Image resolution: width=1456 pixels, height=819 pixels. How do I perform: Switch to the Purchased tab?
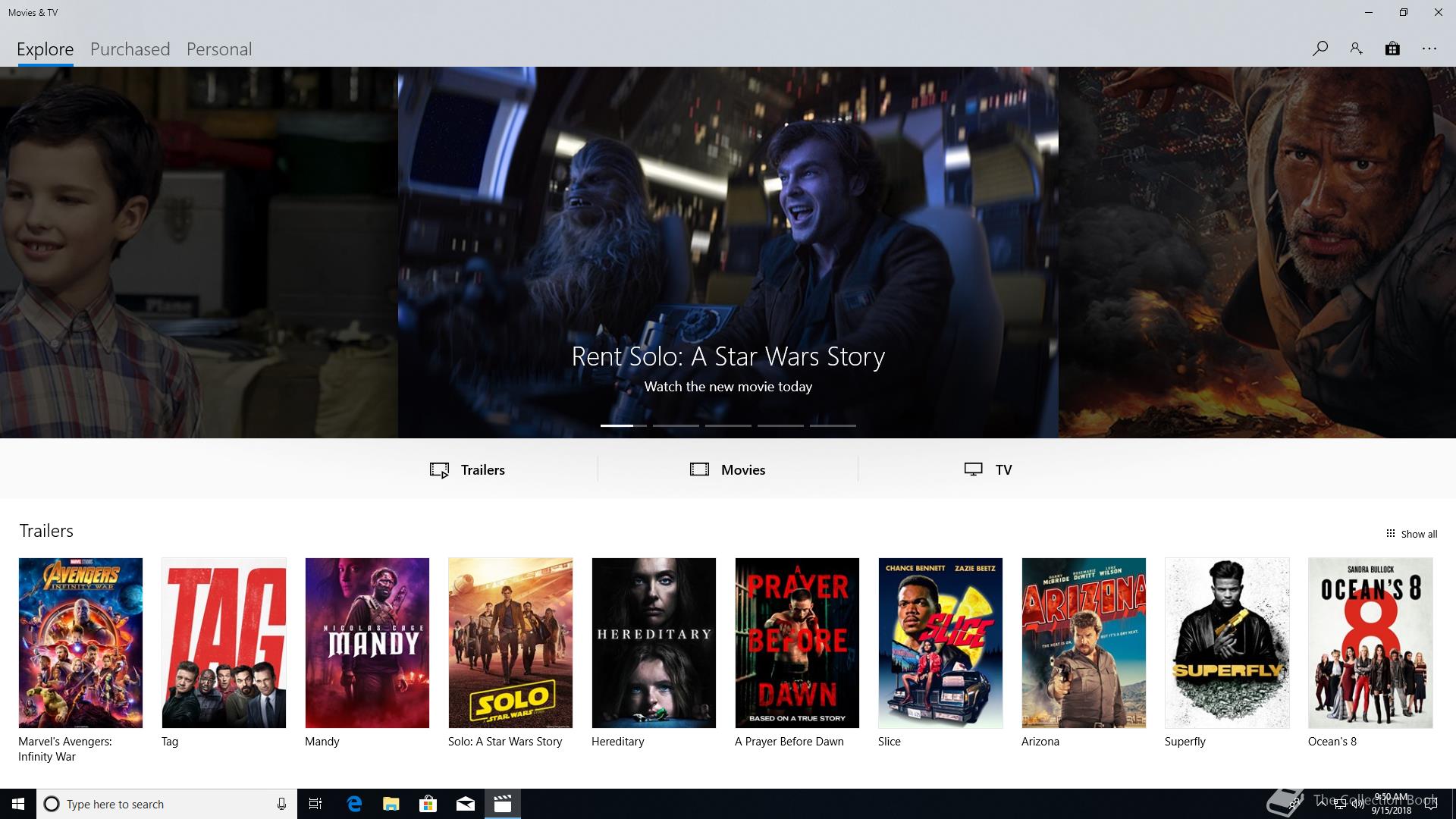(x=130, y=49)
